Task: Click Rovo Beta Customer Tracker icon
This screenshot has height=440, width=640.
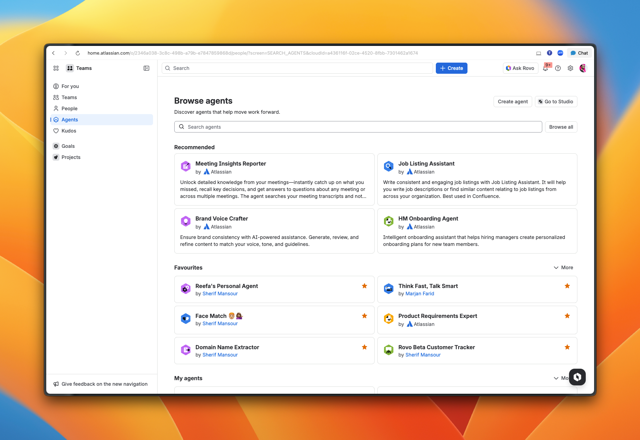Action: point(389,350)
